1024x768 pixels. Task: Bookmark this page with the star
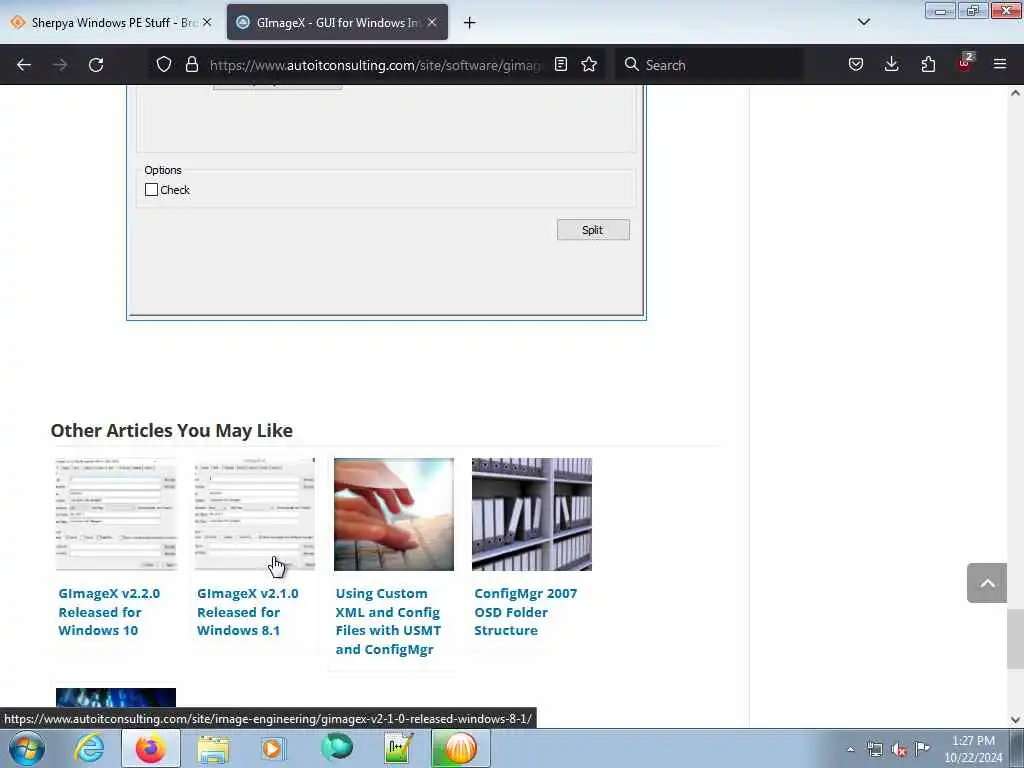pyautogui.click(x=589, y=65)
